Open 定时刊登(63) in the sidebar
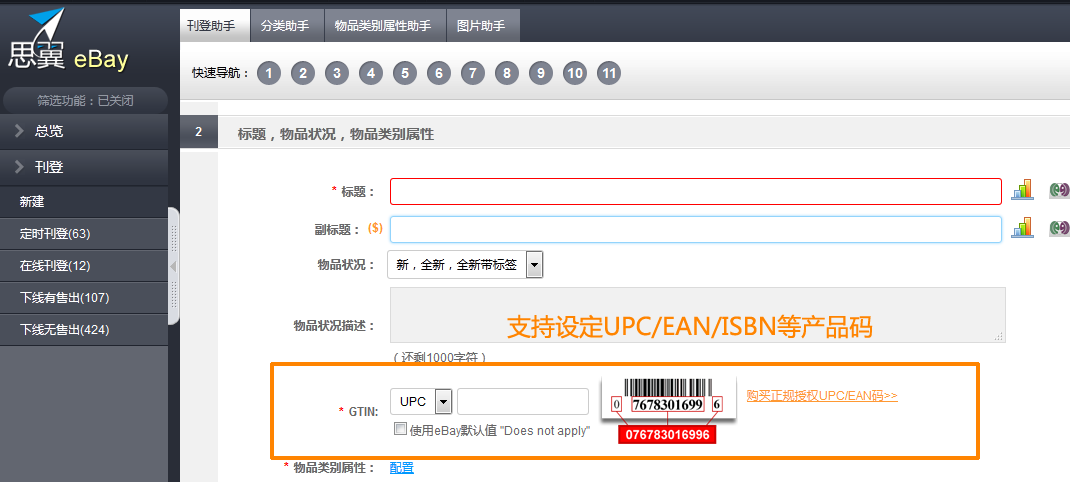Screen dimensions: 1070x482 pos(84,234)
